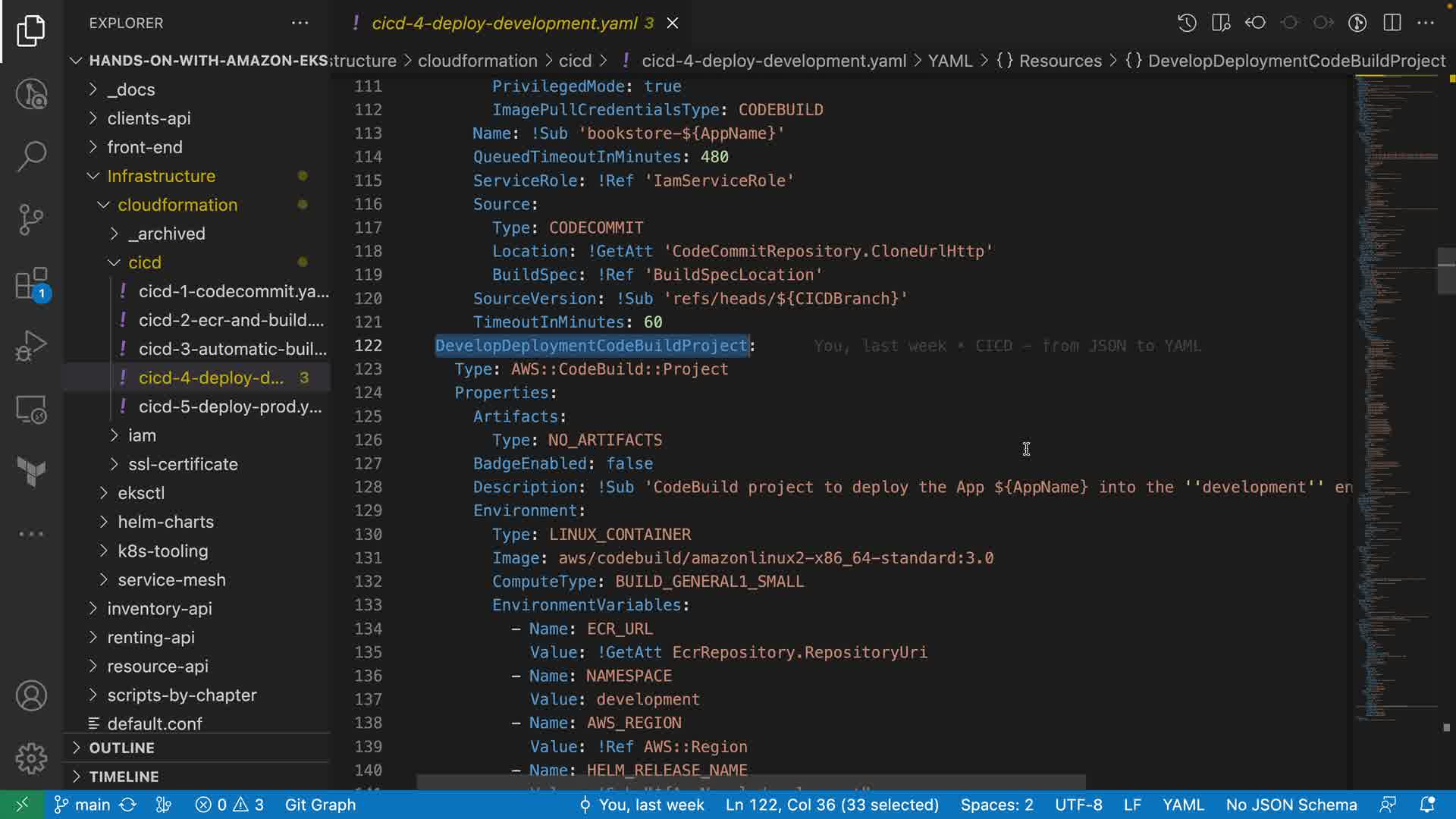This screenshot has height=819, width=1456.
Task: Collapse the cicd folder
Action: [144, 262]
